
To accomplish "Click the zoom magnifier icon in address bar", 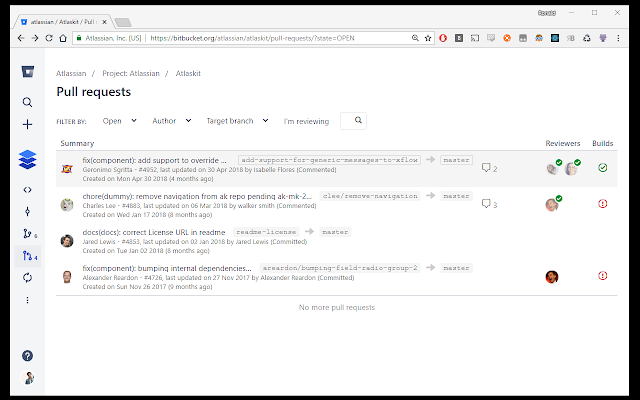I will (x=415, y=38).
